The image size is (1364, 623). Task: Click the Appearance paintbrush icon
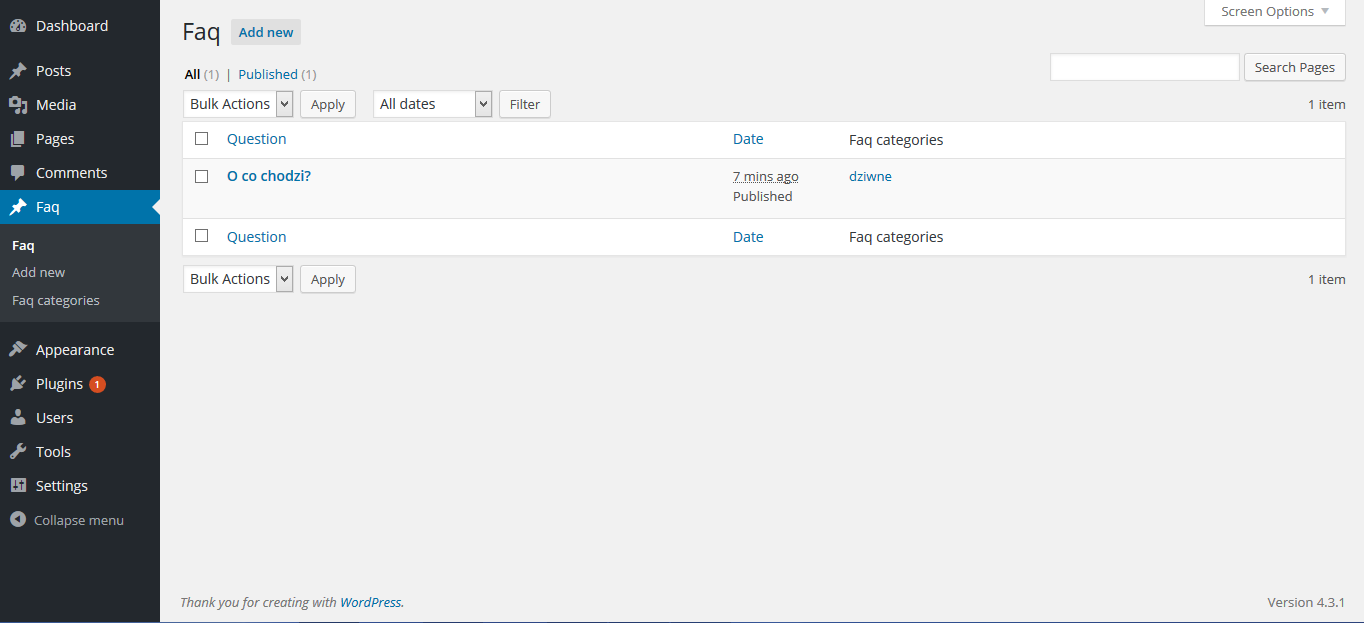coord(18,350)
